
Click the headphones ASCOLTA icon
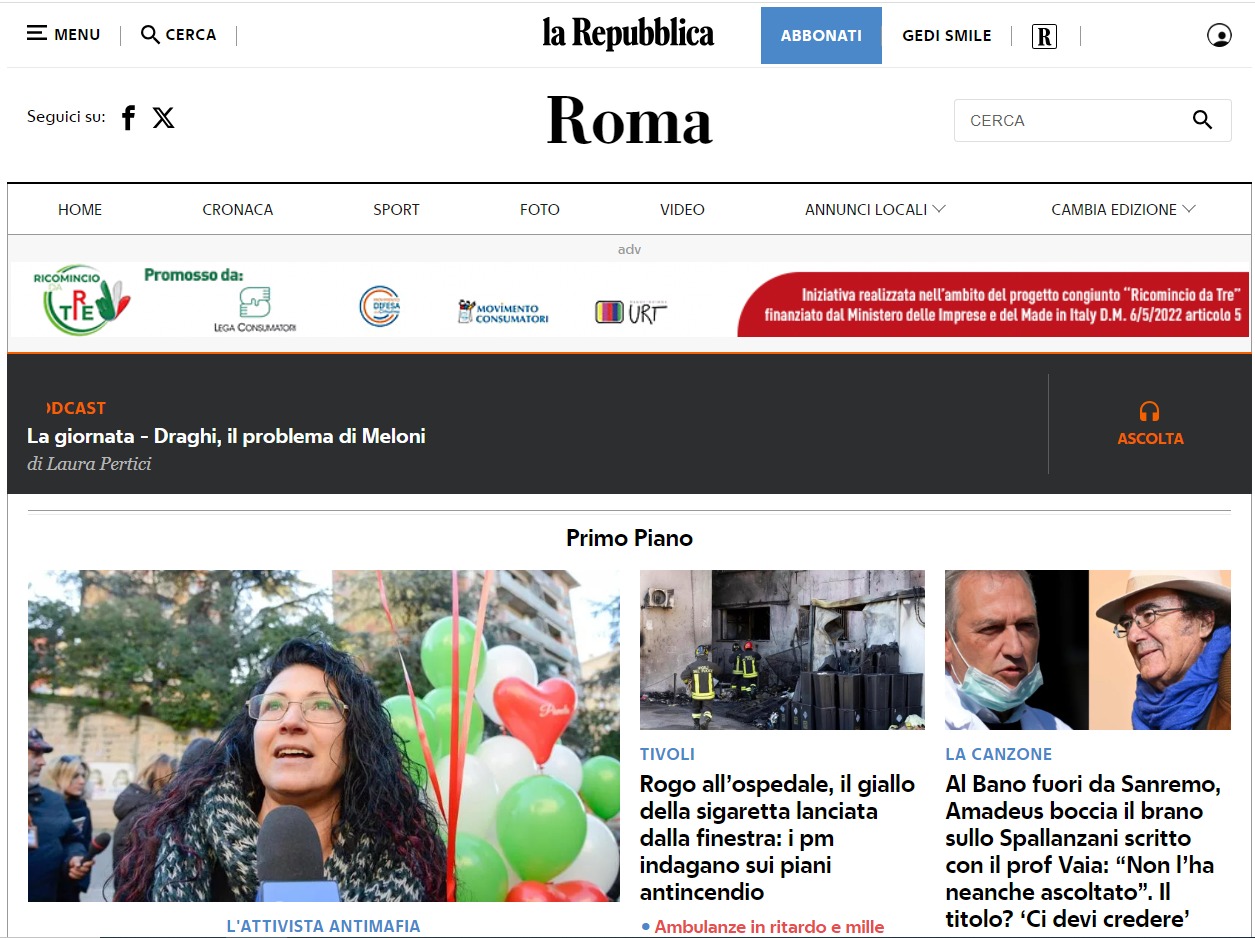click(x=1150, y=411)
